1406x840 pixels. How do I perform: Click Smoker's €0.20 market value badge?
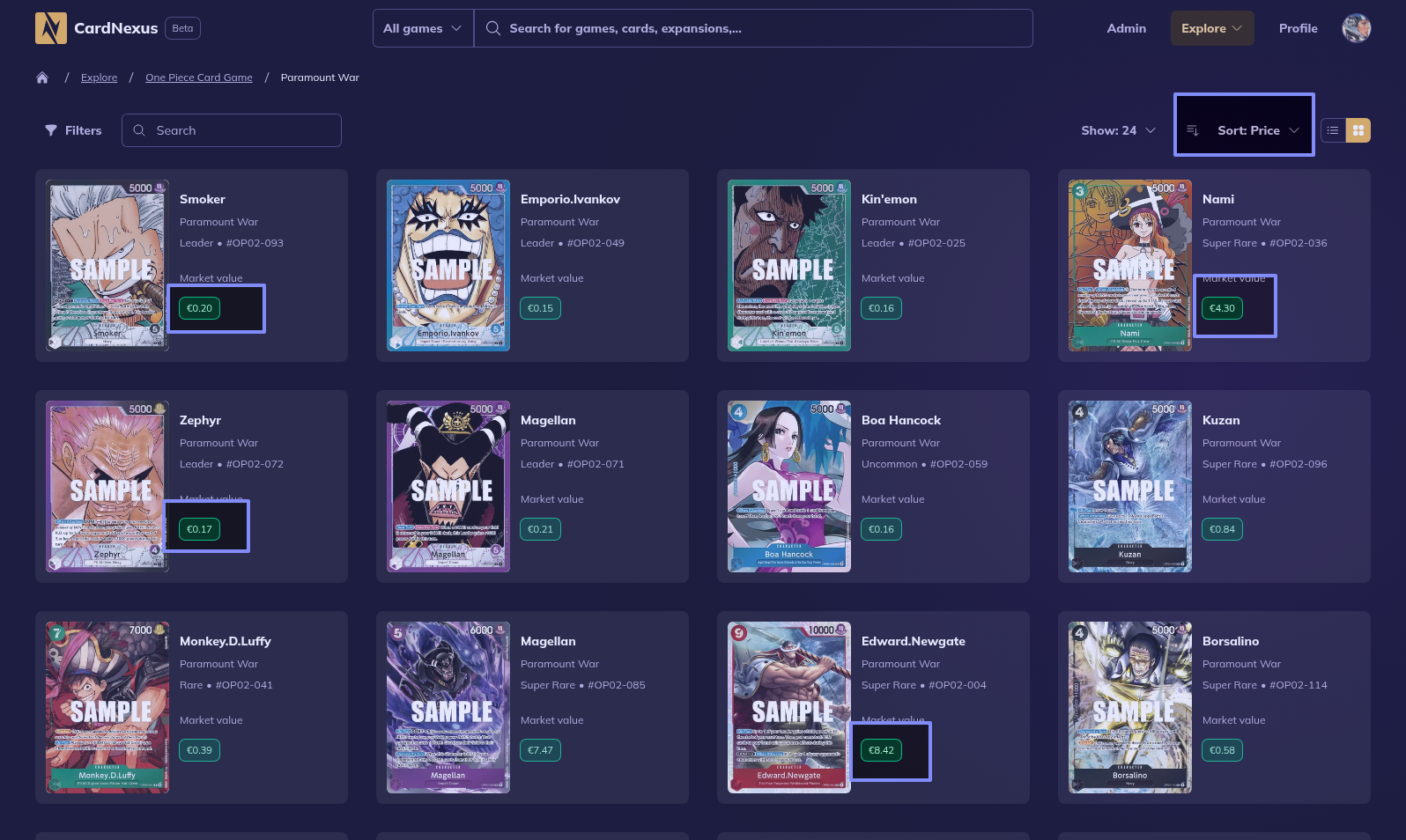point(200,308)
